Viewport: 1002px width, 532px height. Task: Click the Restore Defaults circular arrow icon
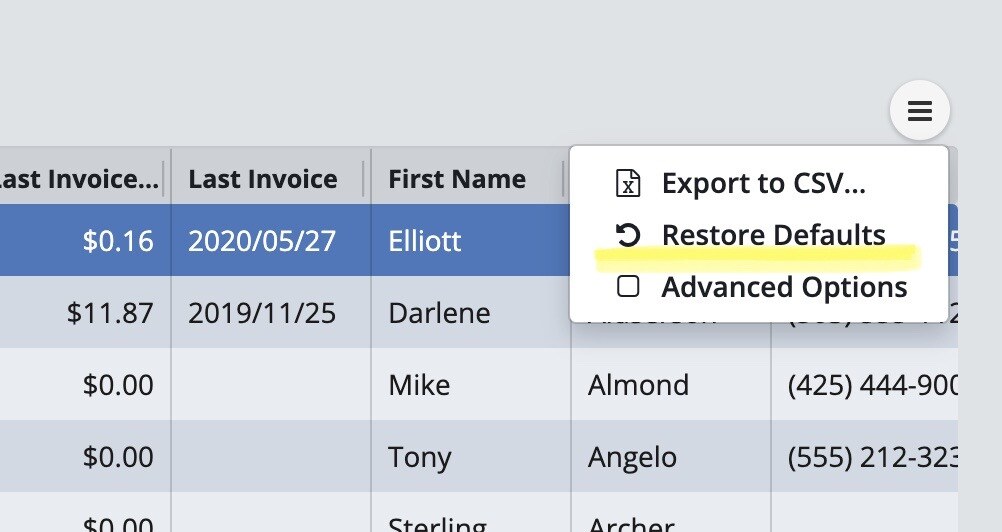[627, 235]
